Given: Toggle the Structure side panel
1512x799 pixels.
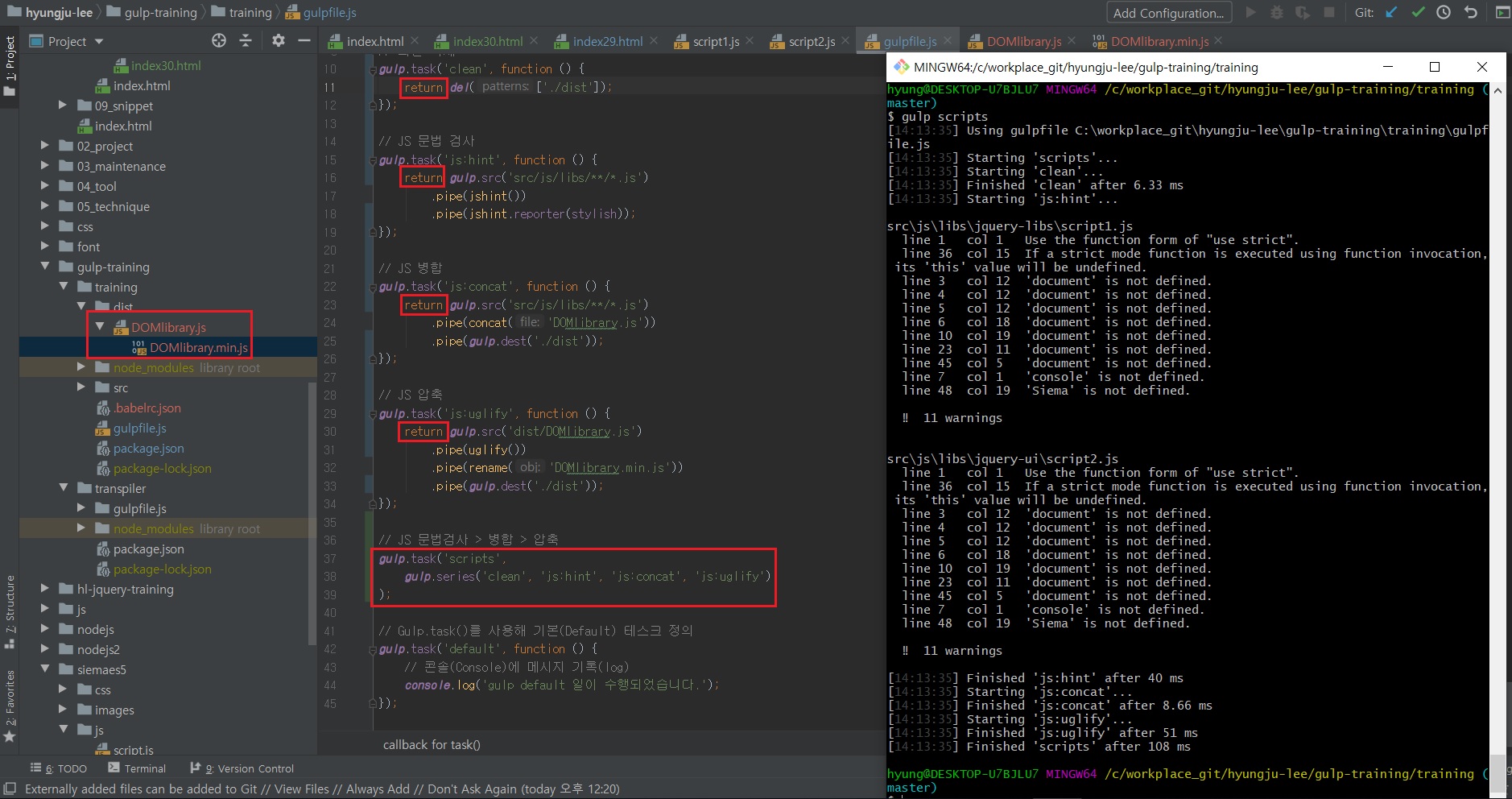Looking at the screenshot, I should [10, 611].
